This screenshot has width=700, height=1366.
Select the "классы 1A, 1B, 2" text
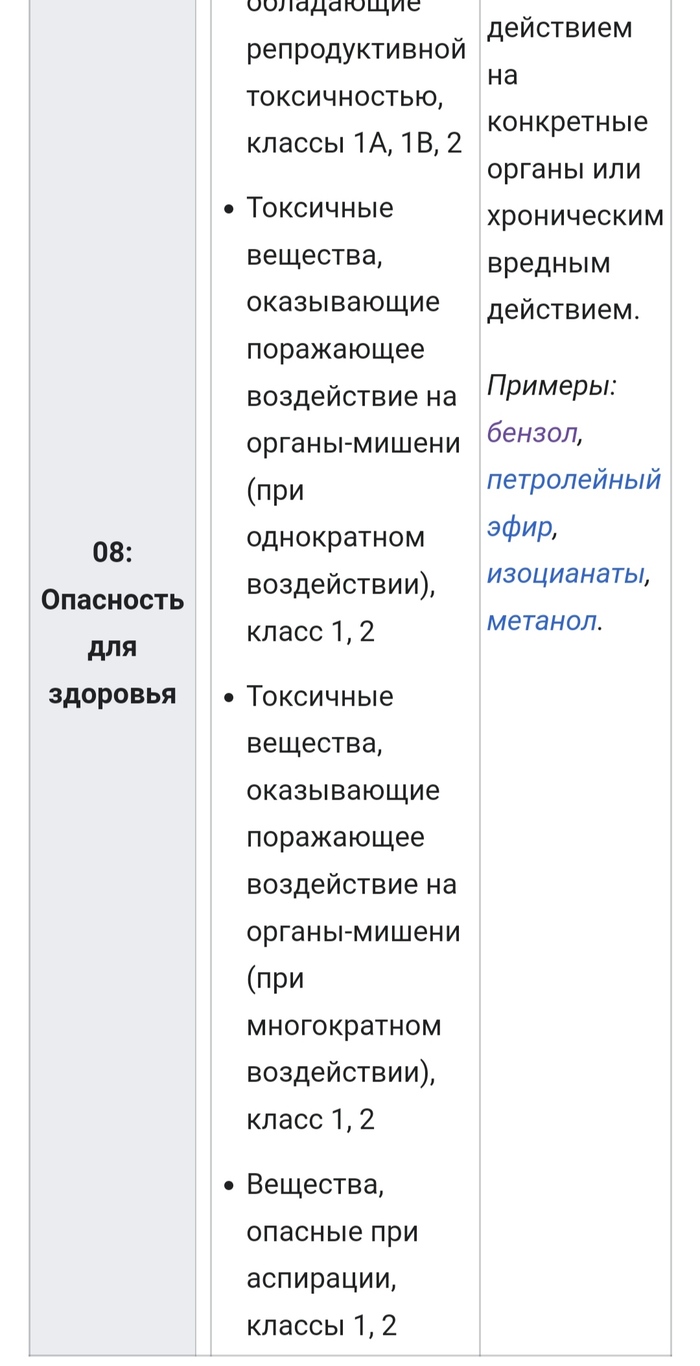354,143
